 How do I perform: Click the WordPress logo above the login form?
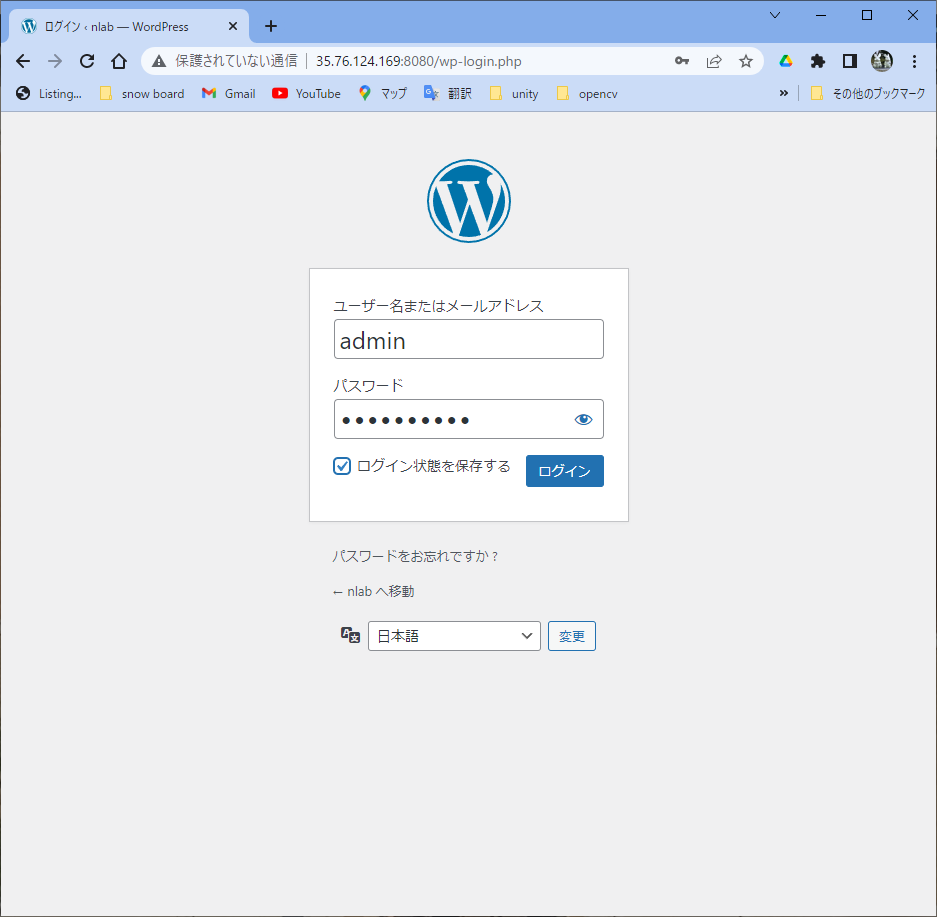click(x=468, y=201)
